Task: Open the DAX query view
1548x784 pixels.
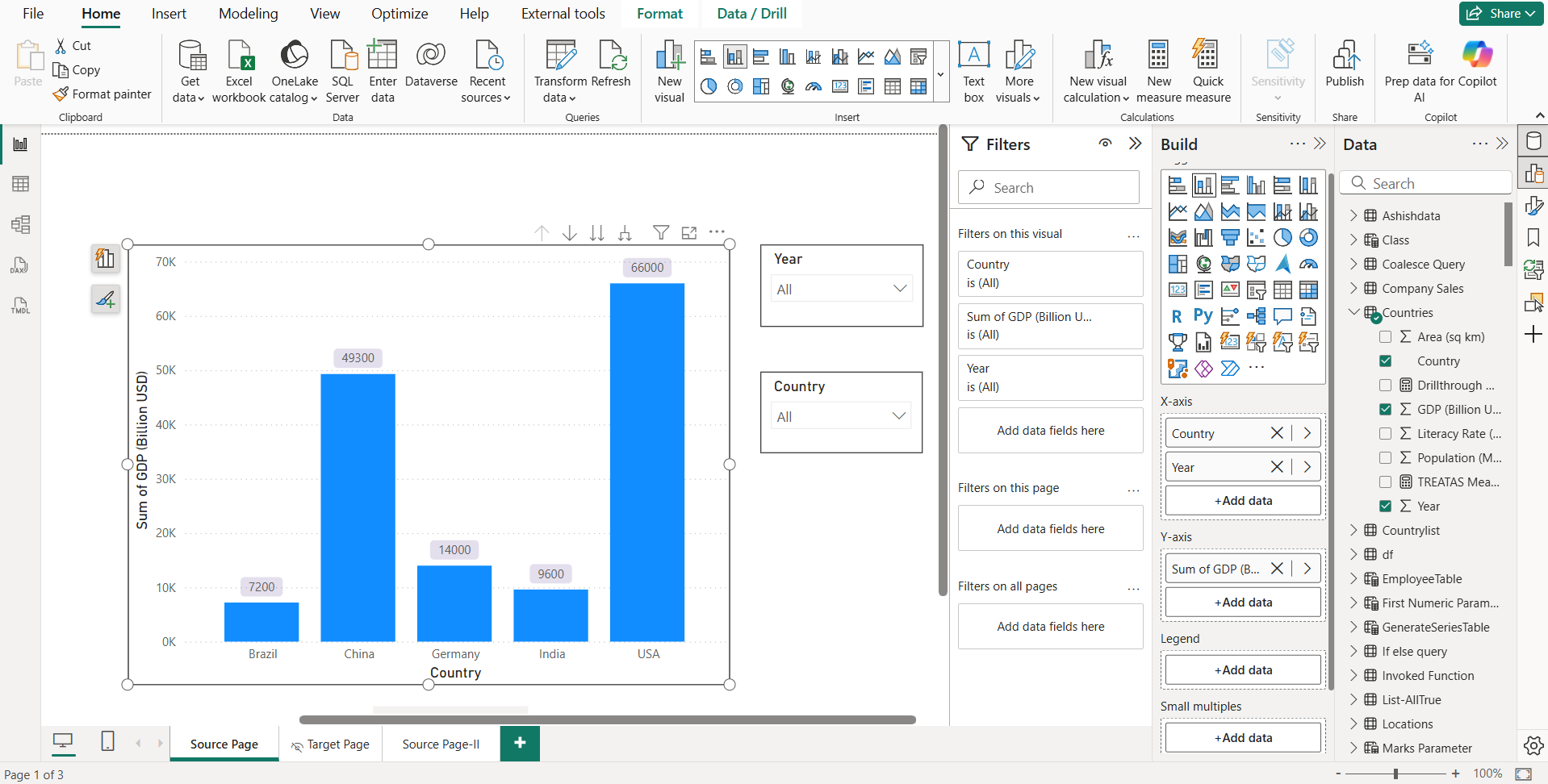Action: coord(20,265)
